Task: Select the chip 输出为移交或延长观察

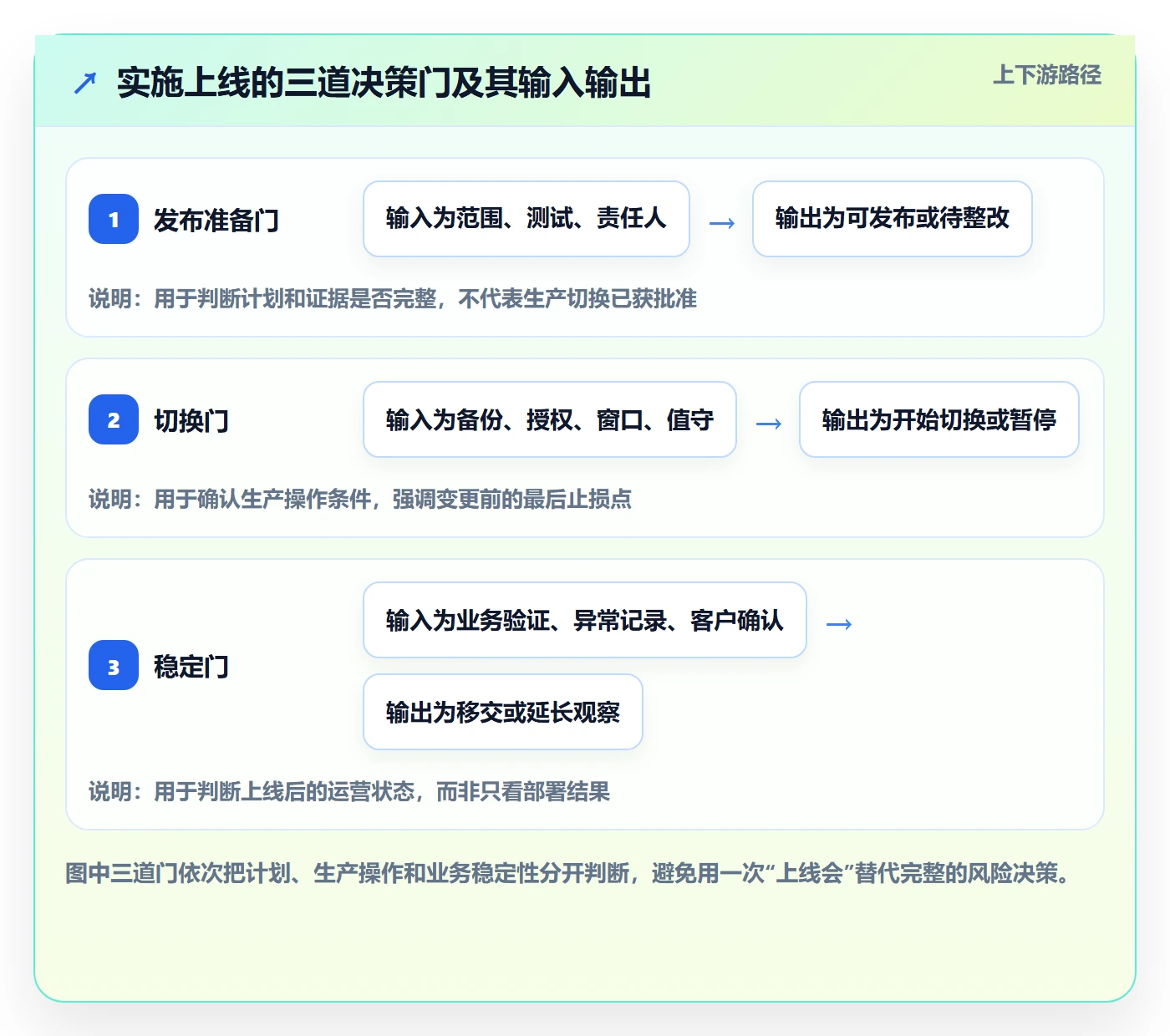Action: pos(503,712)
